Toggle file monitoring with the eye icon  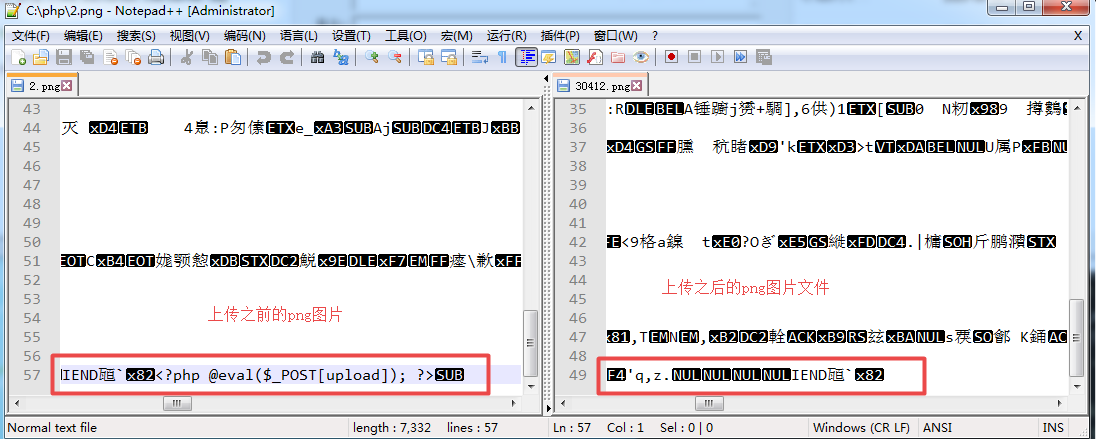click(x=640, y=57)
